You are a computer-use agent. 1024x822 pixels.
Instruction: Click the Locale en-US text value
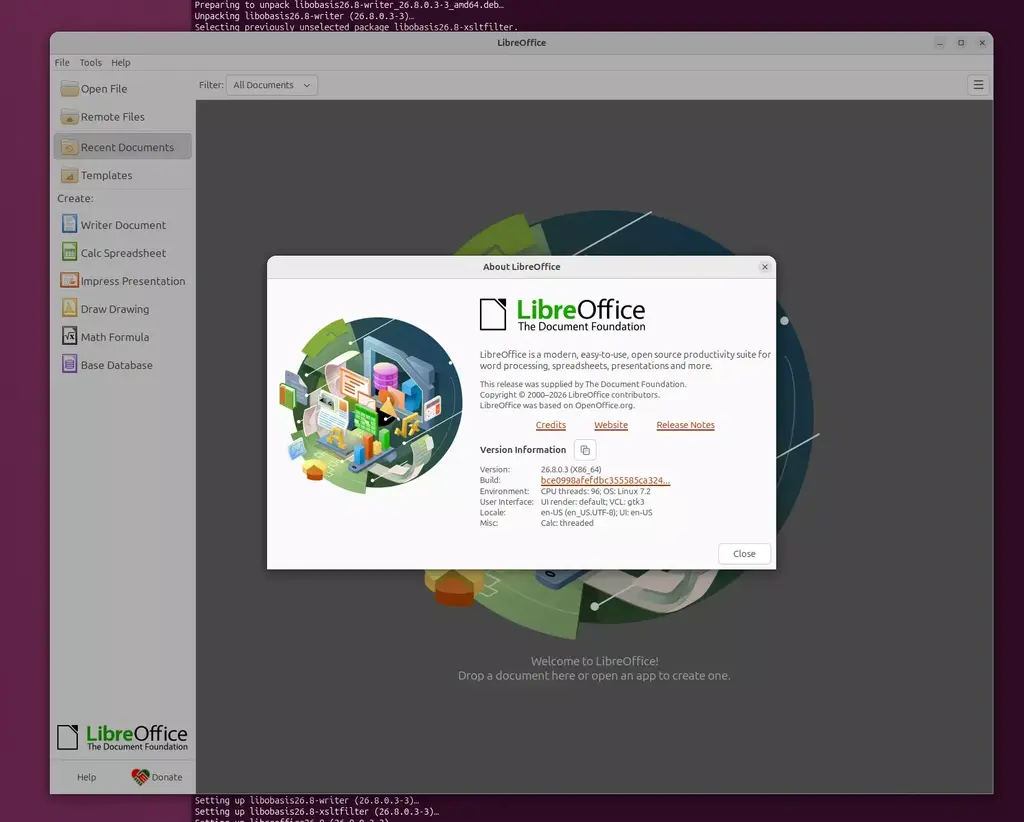[x=596, y=513]
